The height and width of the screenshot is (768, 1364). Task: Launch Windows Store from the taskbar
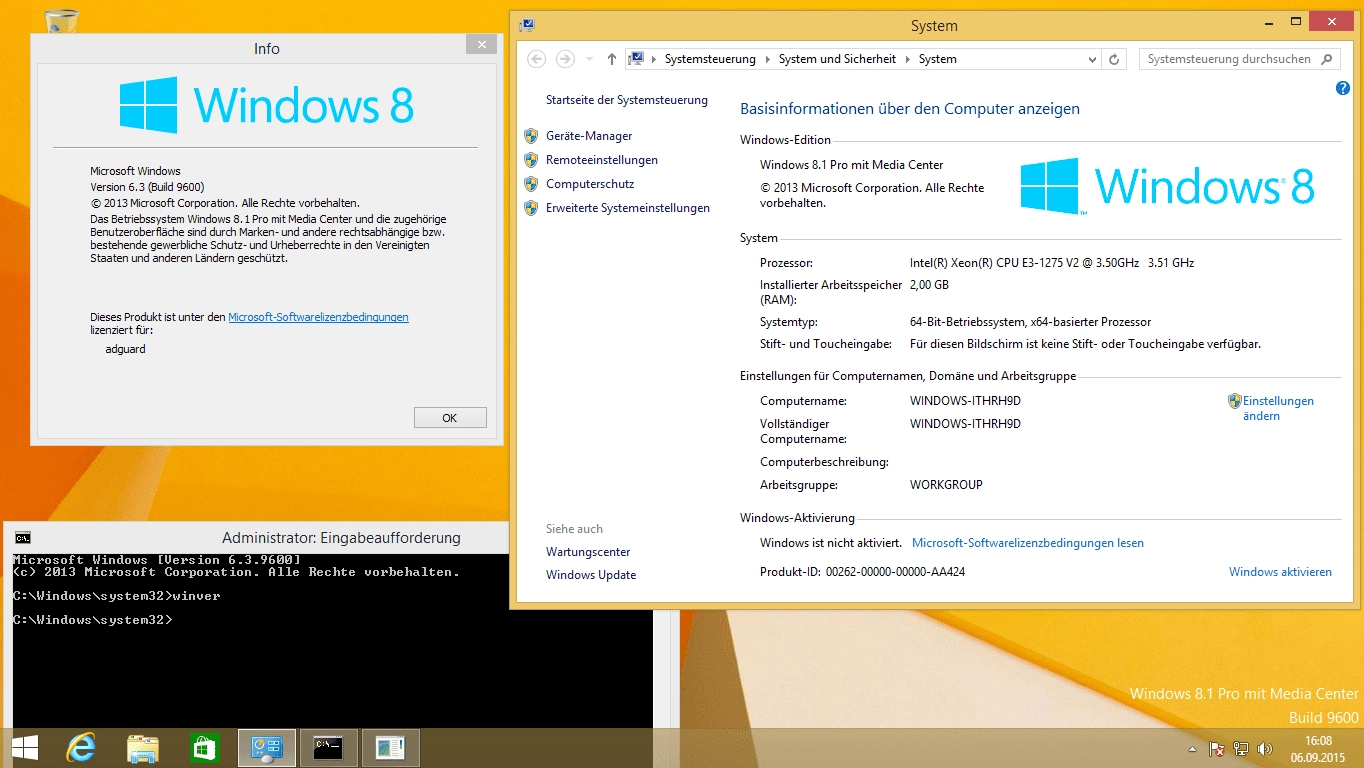204,748
